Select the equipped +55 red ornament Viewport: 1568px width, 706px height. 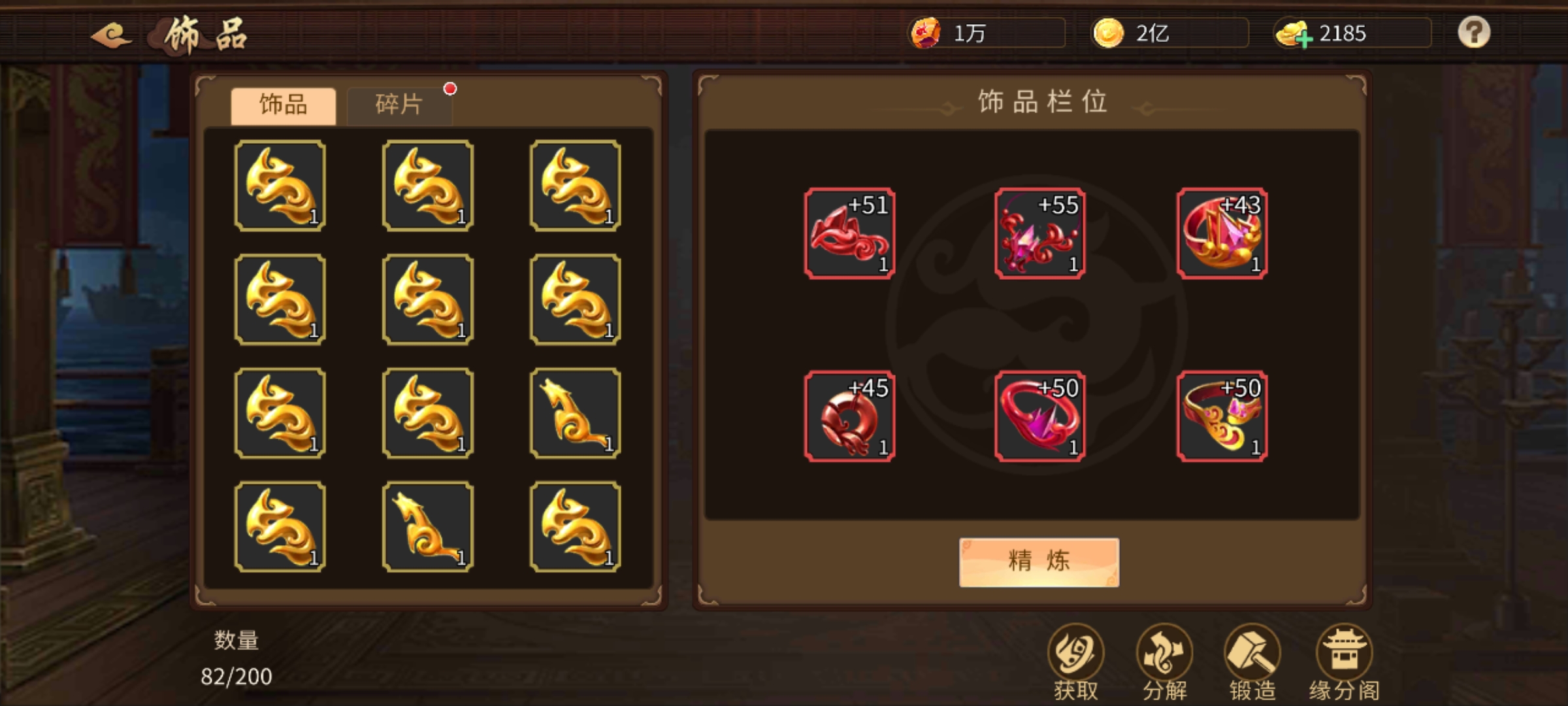tap(1039, 233)
